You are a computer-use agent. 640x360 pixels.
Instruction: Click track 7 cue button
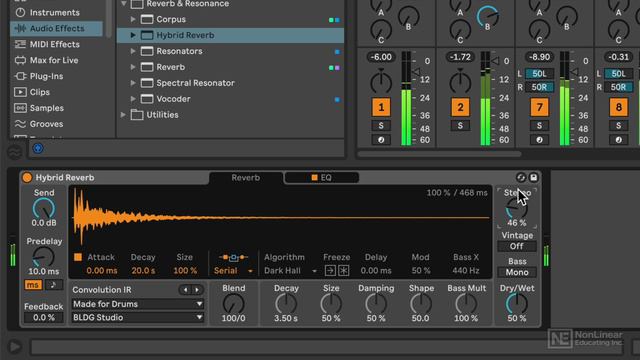[539, 140]
